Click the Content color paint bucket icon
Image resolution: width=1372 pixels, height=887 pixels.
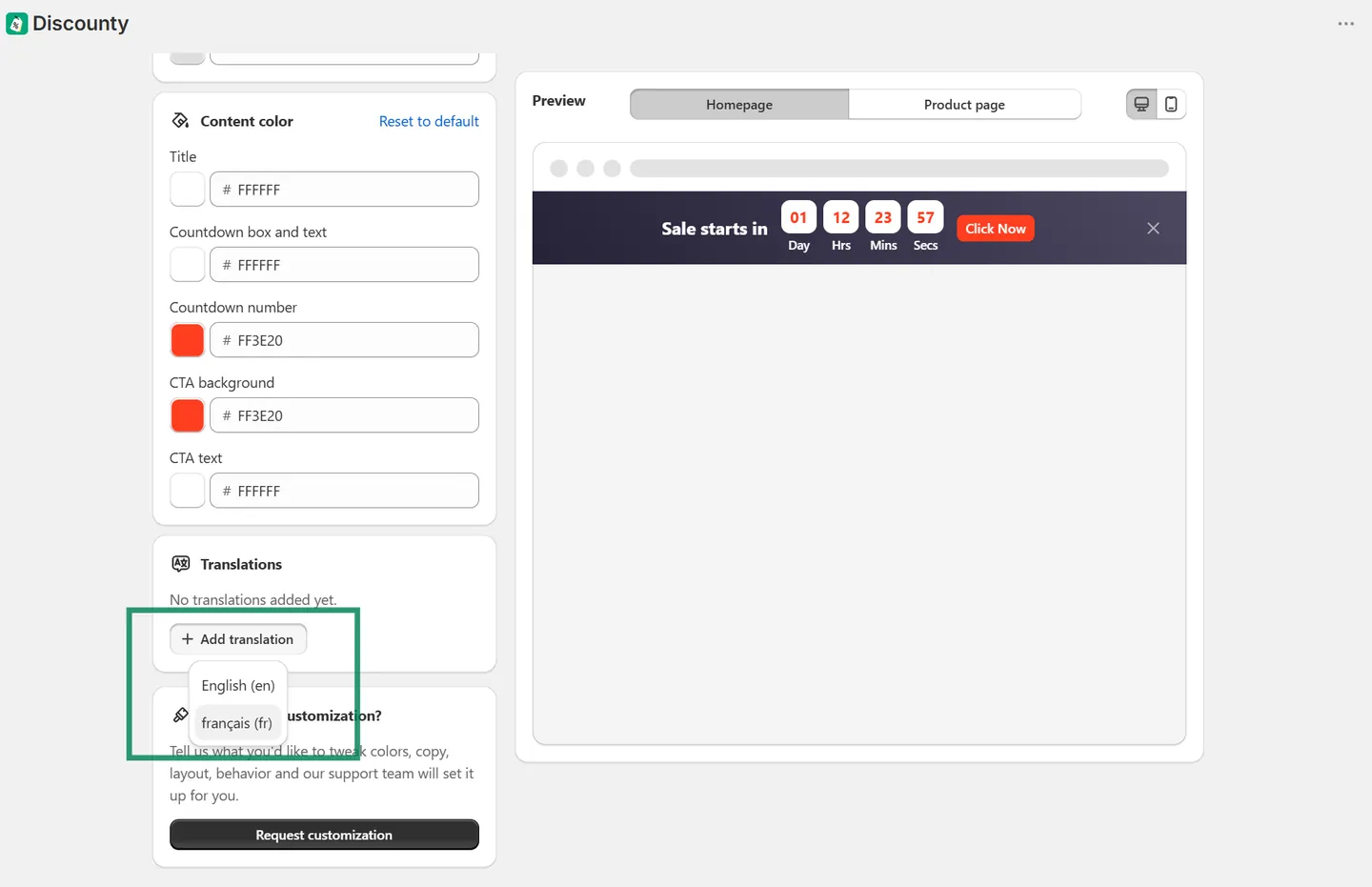[x=180, y=121]
